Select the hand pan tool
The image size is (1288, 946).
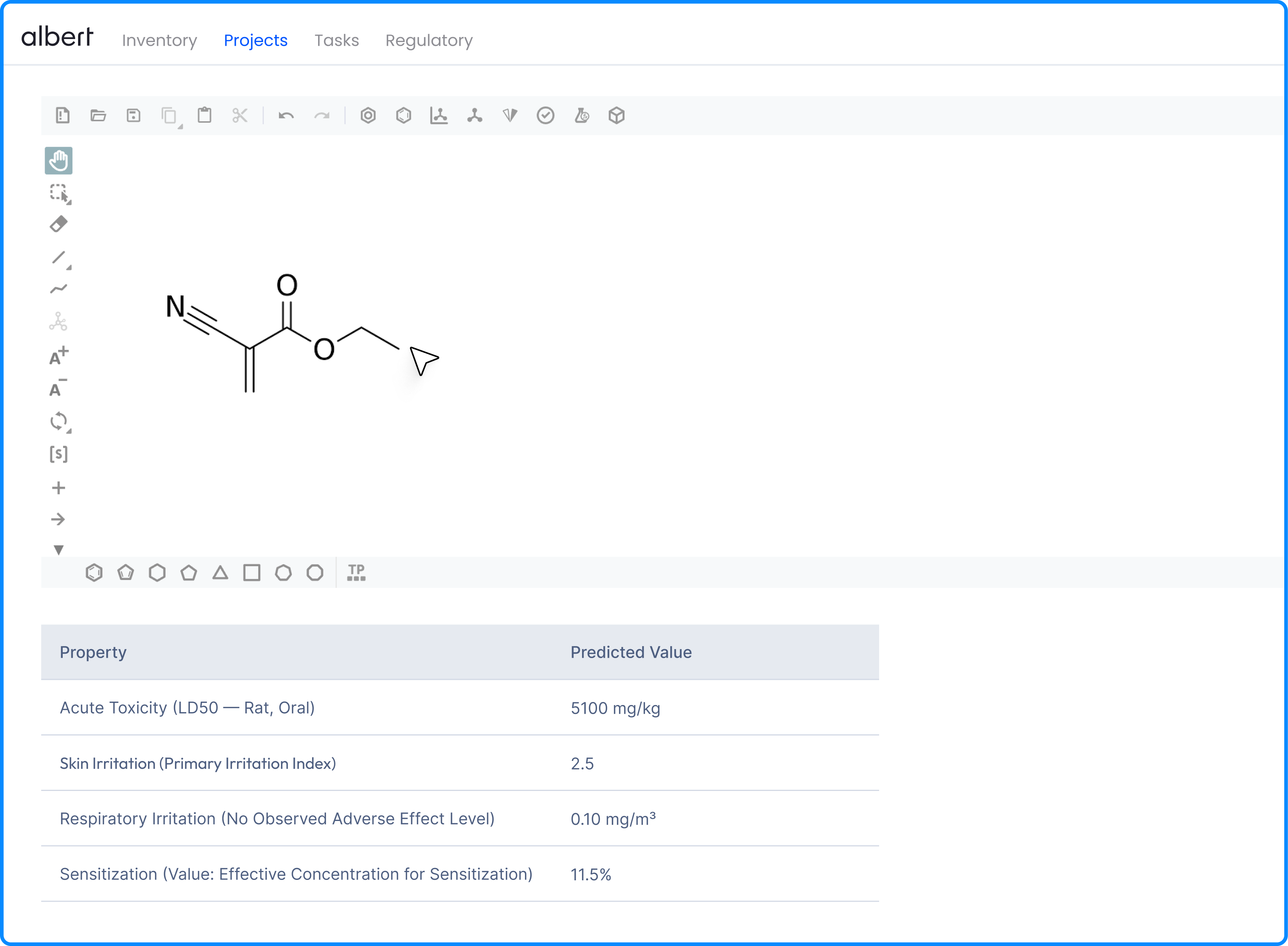[59, 160]
